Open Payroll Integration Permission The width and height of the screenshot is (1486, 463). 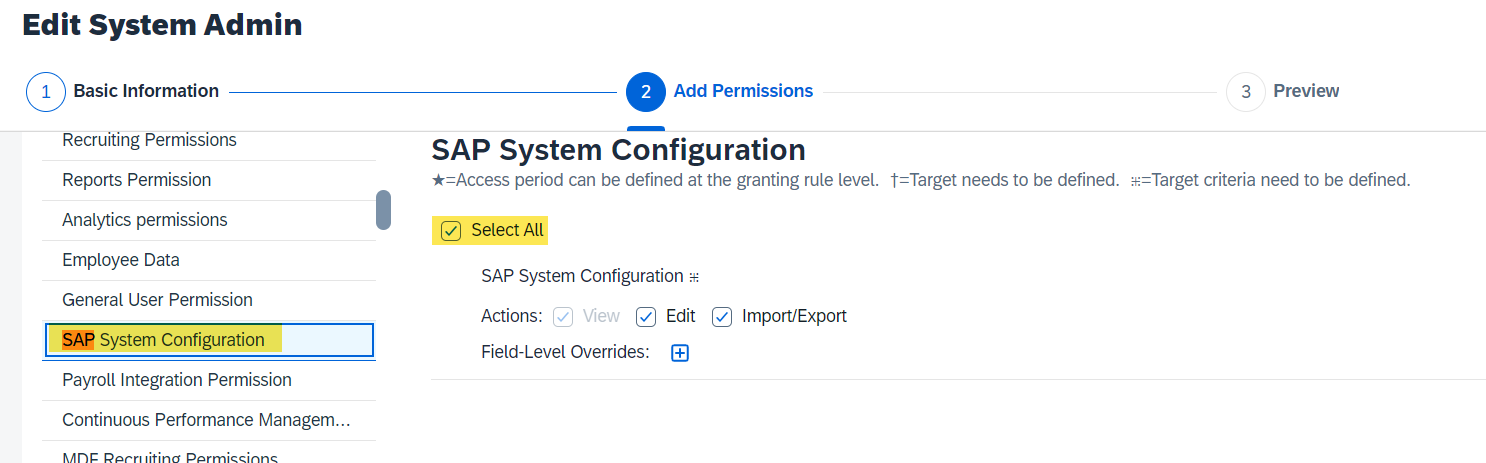(209, 380)
